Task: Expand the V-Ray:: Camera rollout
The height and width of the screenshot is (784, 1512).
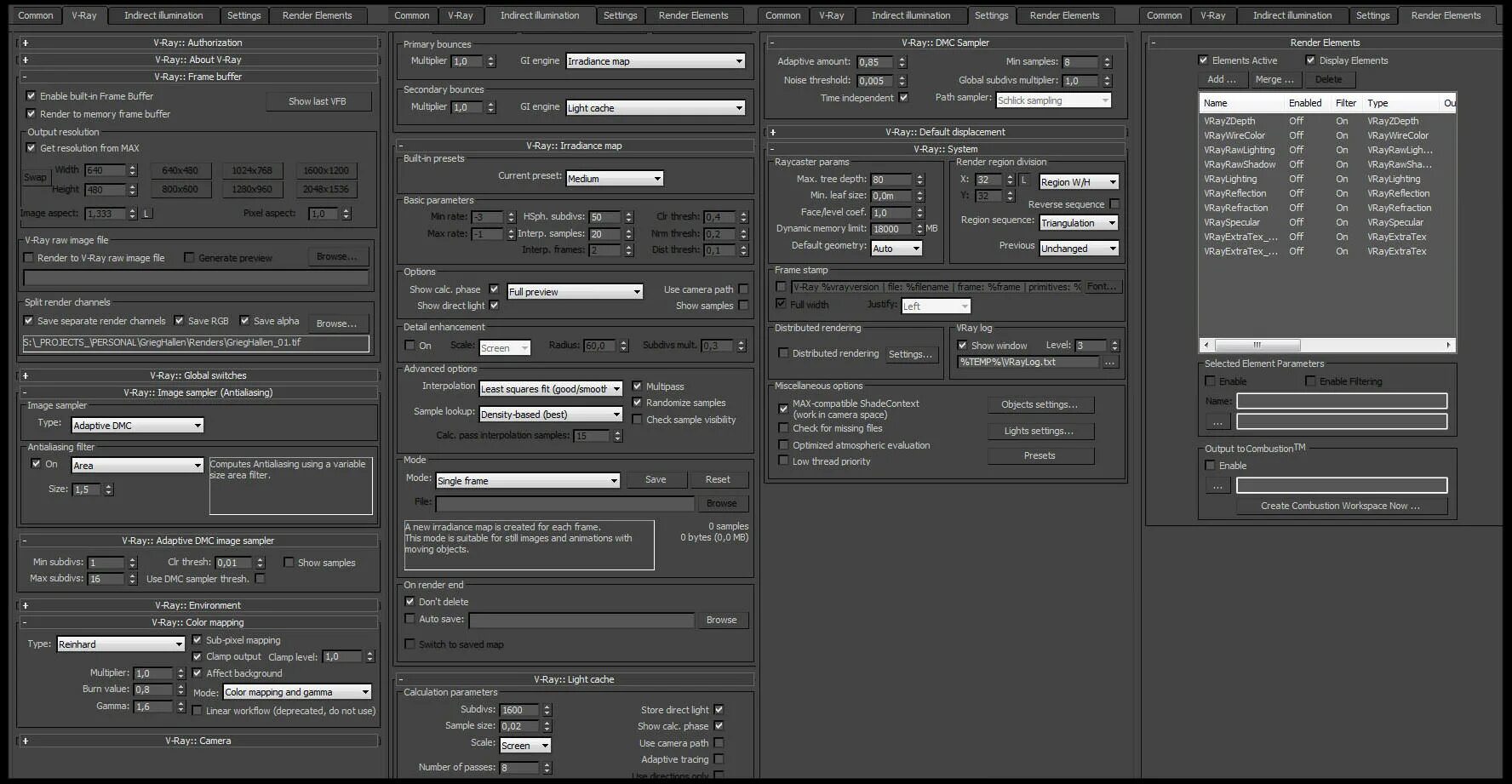Action: [198, 741]
